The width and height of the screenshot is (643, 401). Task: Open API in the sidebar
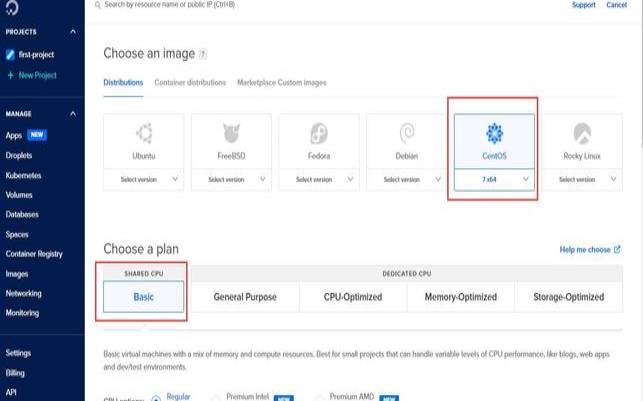(x=11, y=392)
